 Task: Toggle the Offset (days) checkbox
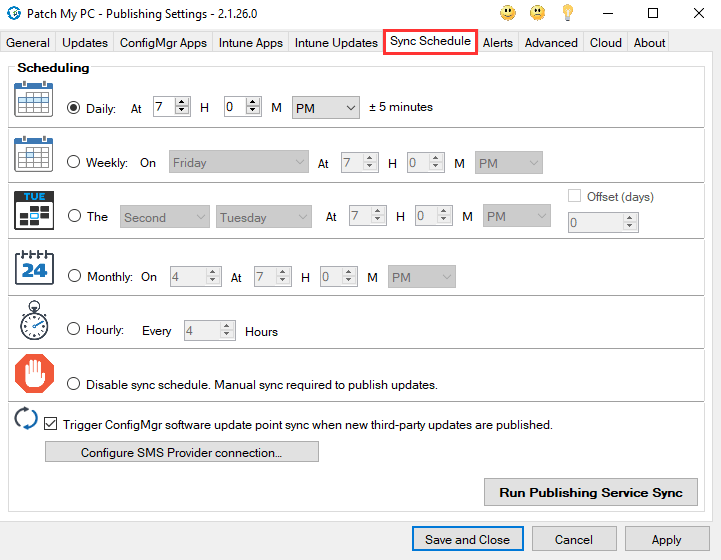[x=574, y=196]
